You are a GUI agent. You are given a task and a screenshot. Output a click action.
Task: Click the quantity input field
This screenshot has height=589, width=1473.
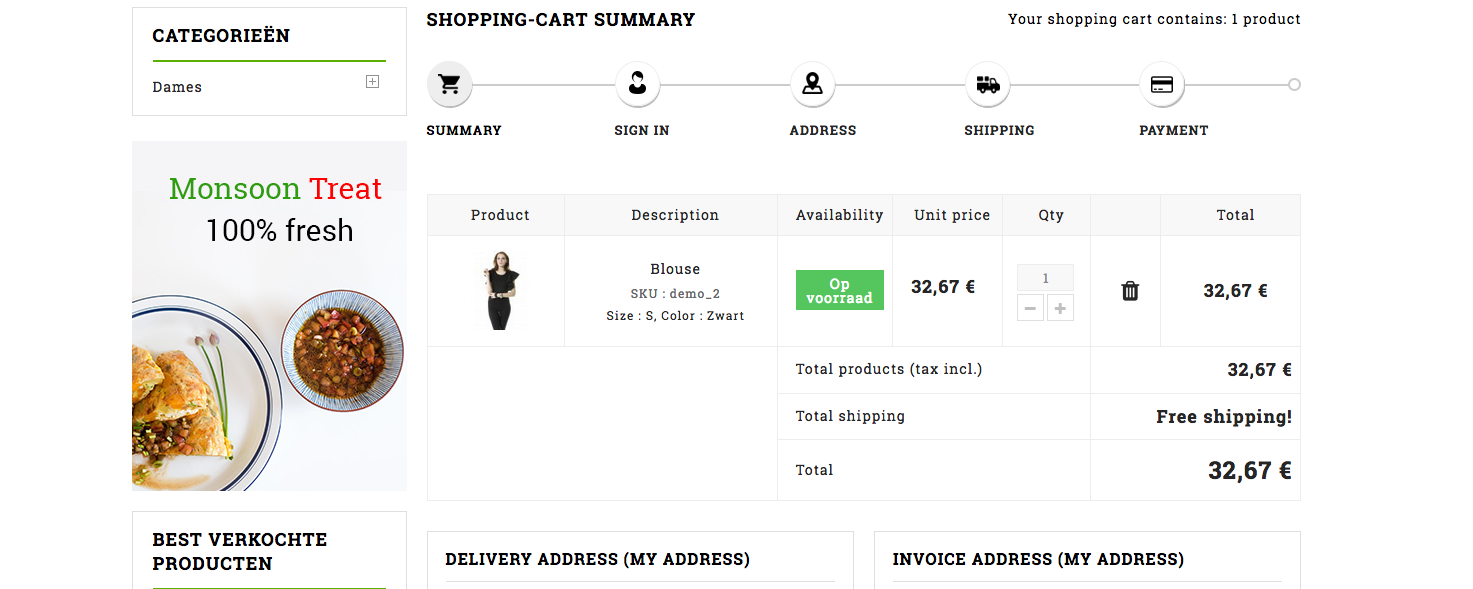(x=1045, y=278)
